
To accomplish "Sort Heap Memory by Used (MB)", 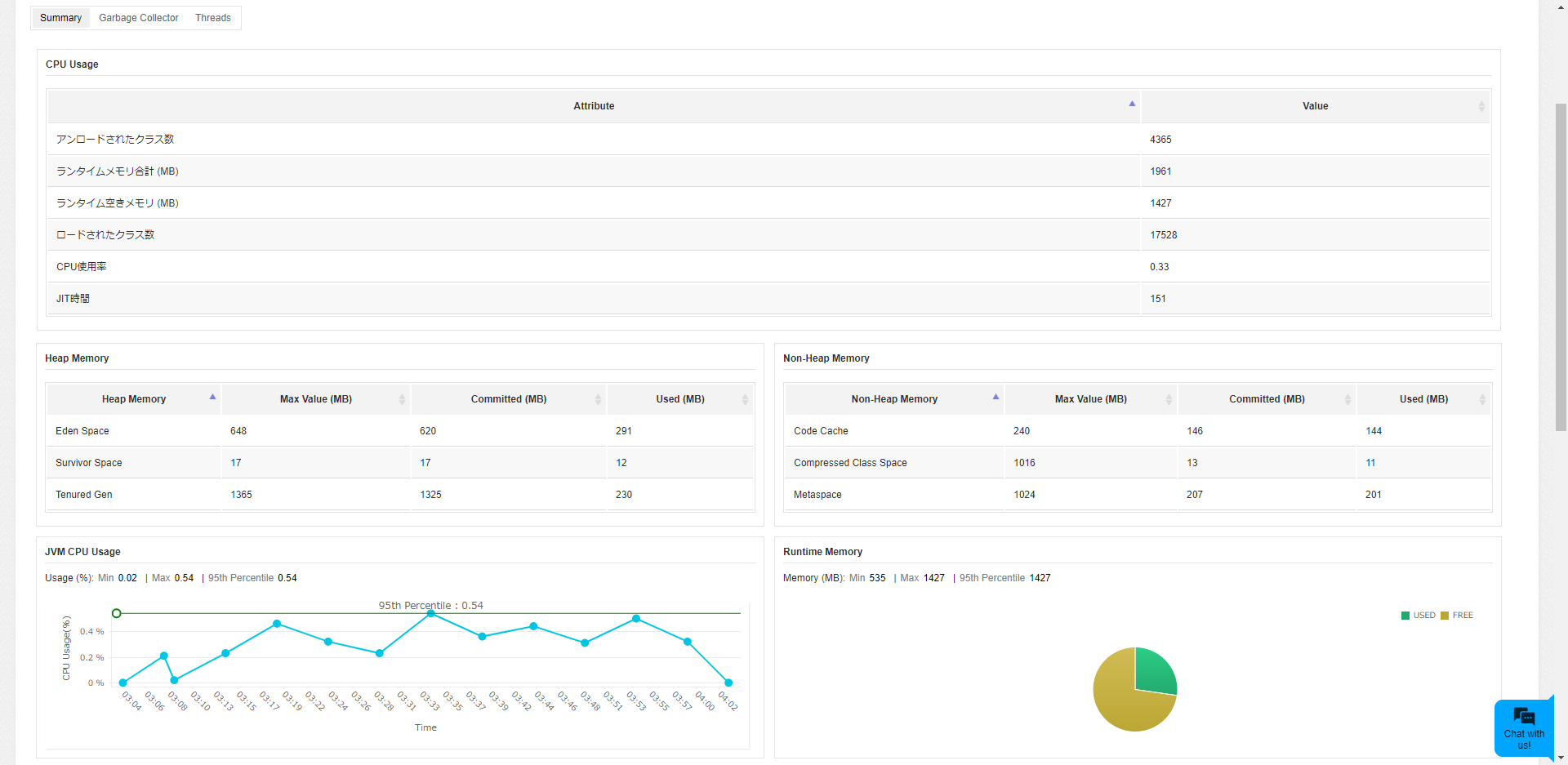I will pos(679,399).
